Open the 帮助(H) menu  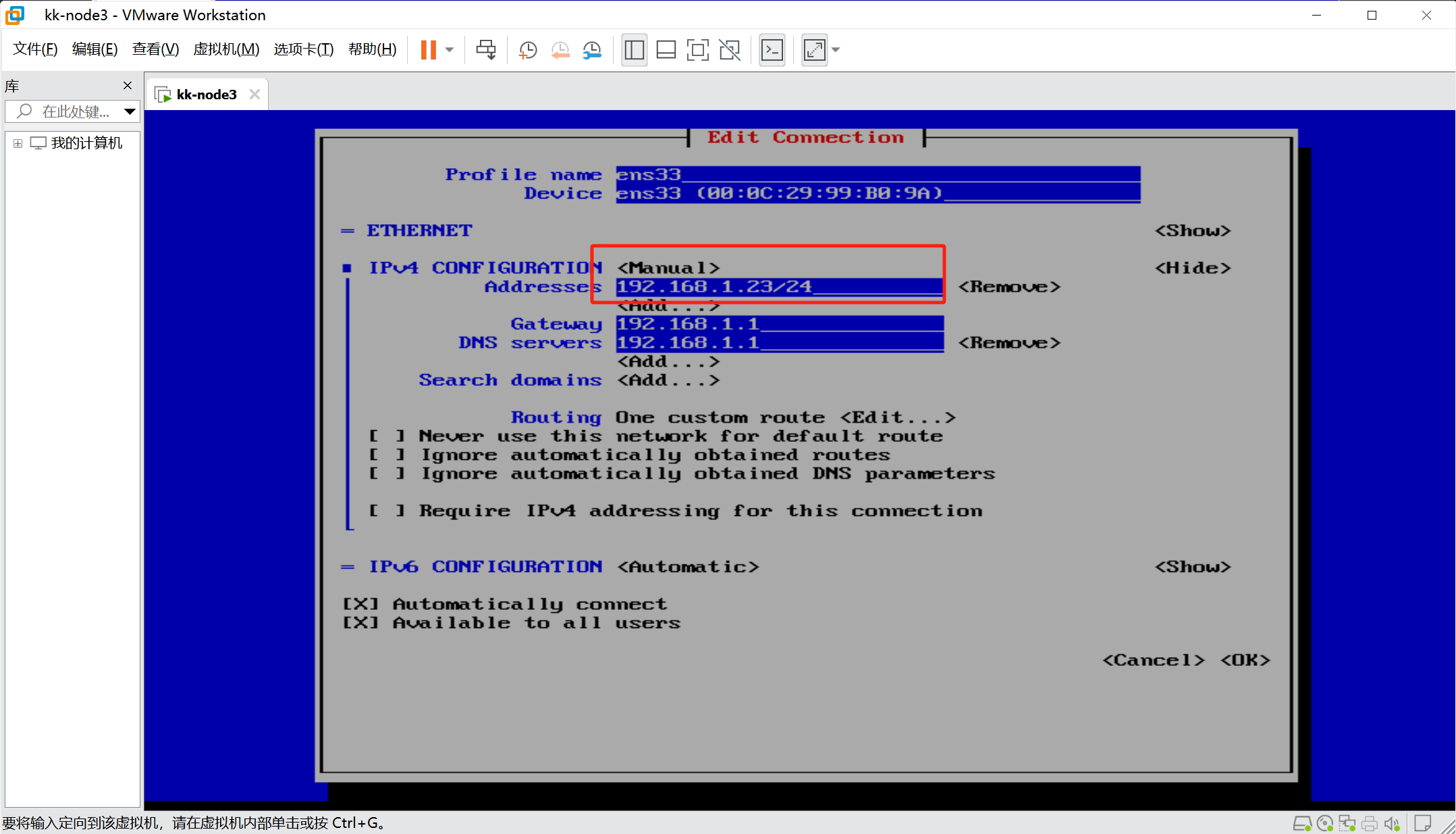373,49
